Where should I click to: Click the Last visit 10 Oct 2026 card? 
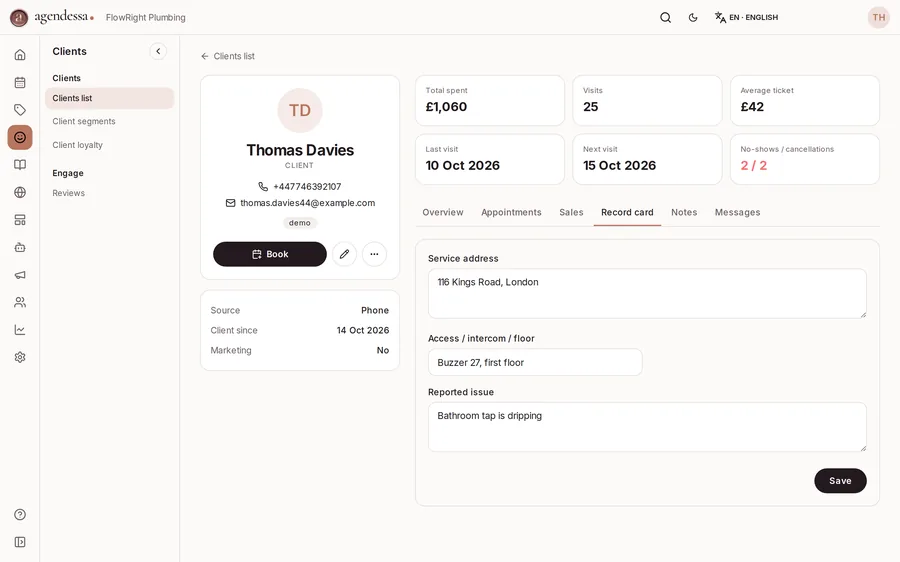(x=490, y=159)
